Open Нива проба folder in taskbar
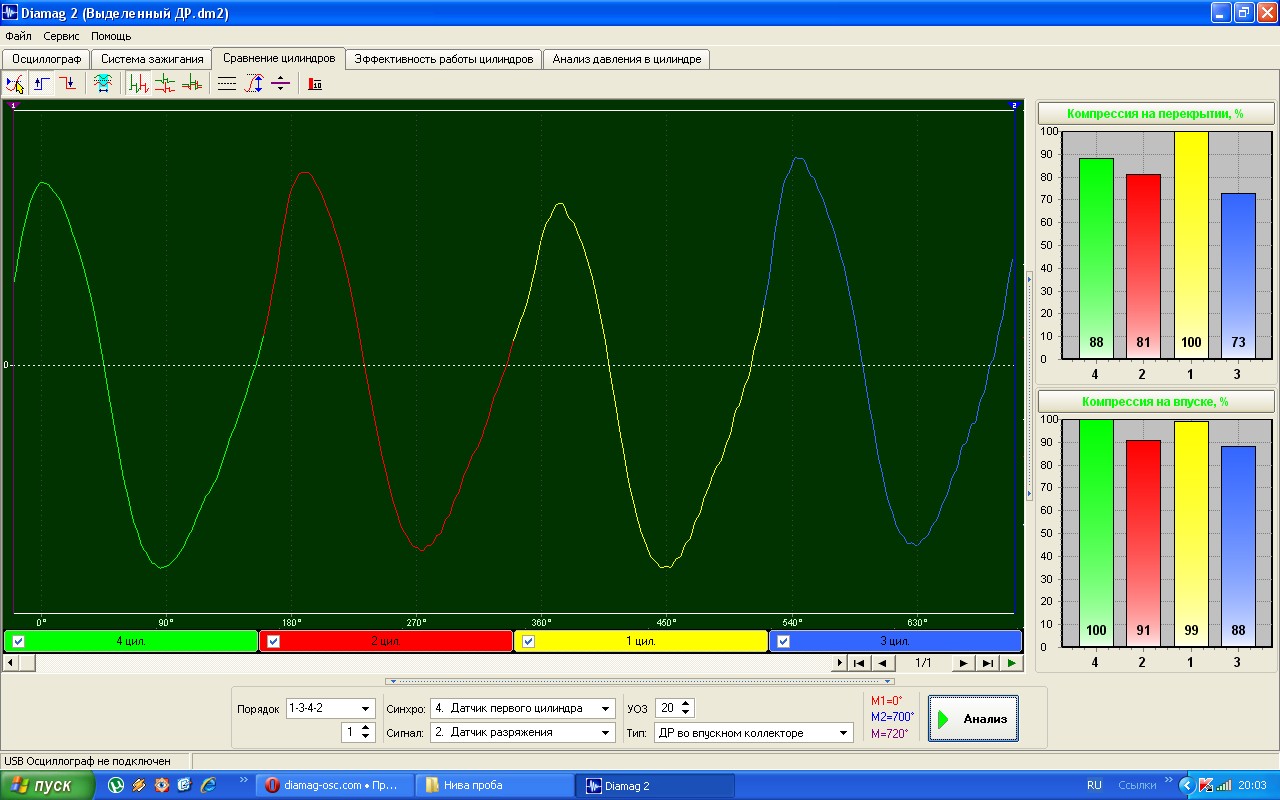1280x800 pixels. (494, 786)
